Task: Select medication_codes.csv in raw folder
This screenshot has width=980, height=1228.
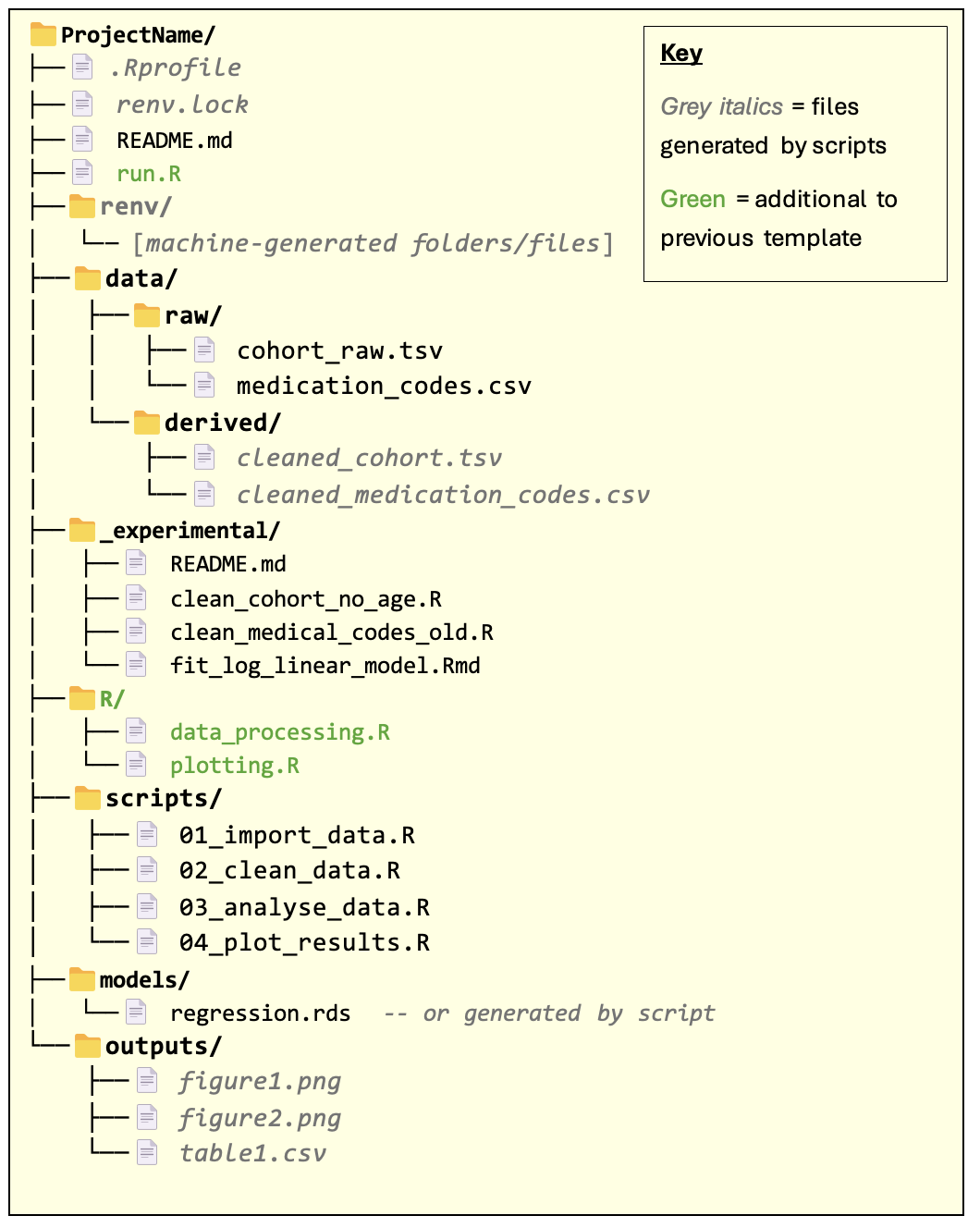Action: pos(384,386)
